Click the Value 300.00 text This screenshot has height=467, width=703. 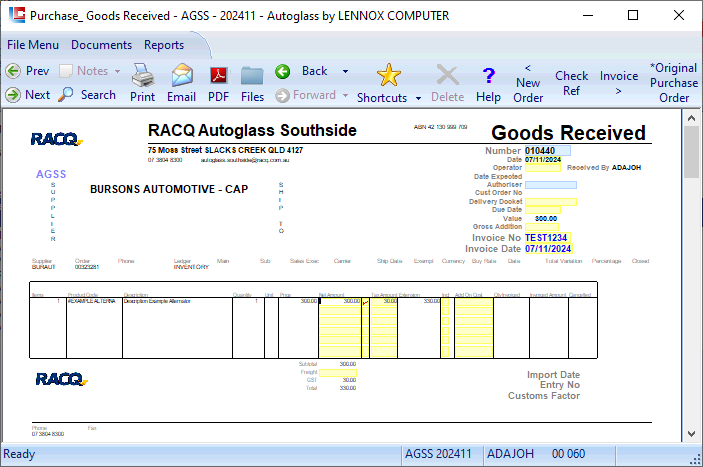pos(546,218)
